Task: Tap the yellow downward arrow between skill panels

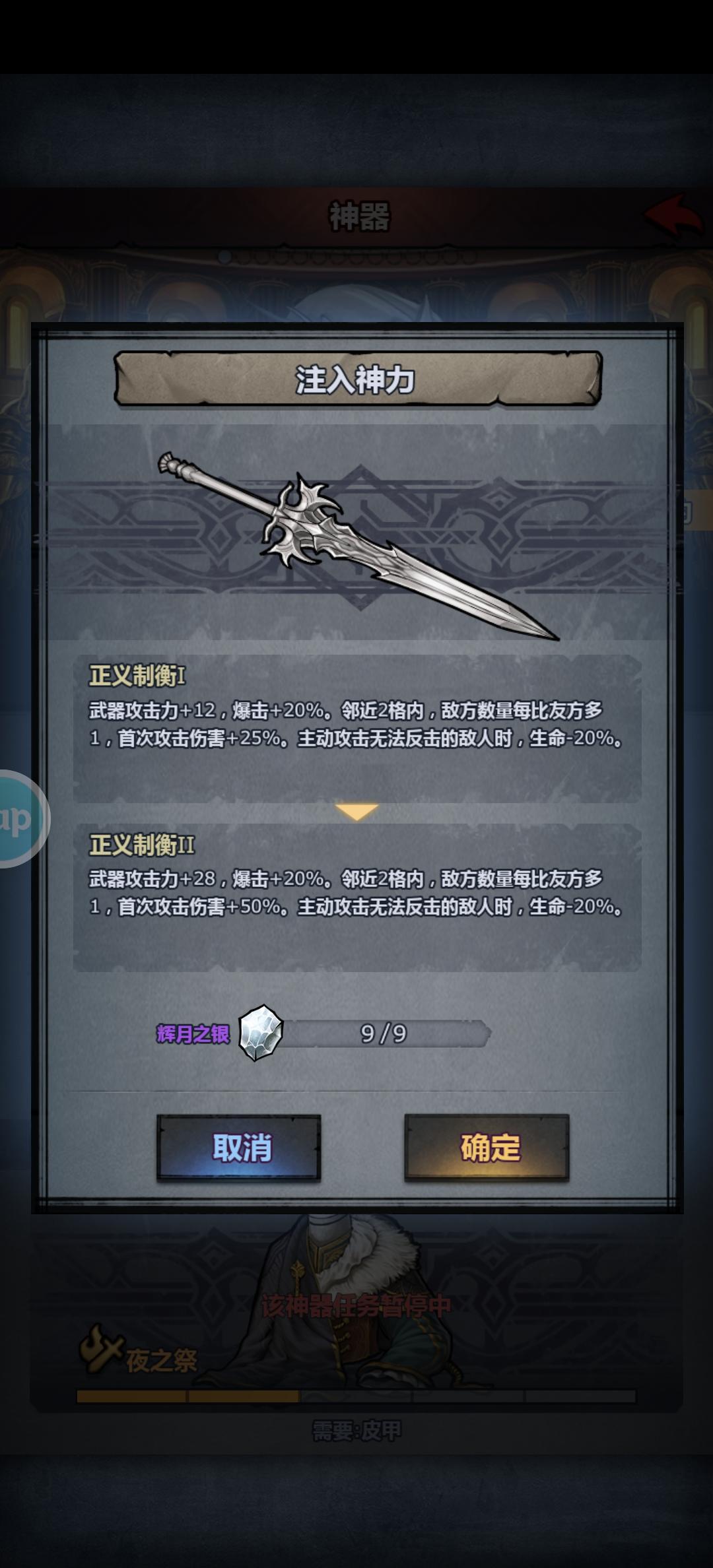Action: point(356,812)
